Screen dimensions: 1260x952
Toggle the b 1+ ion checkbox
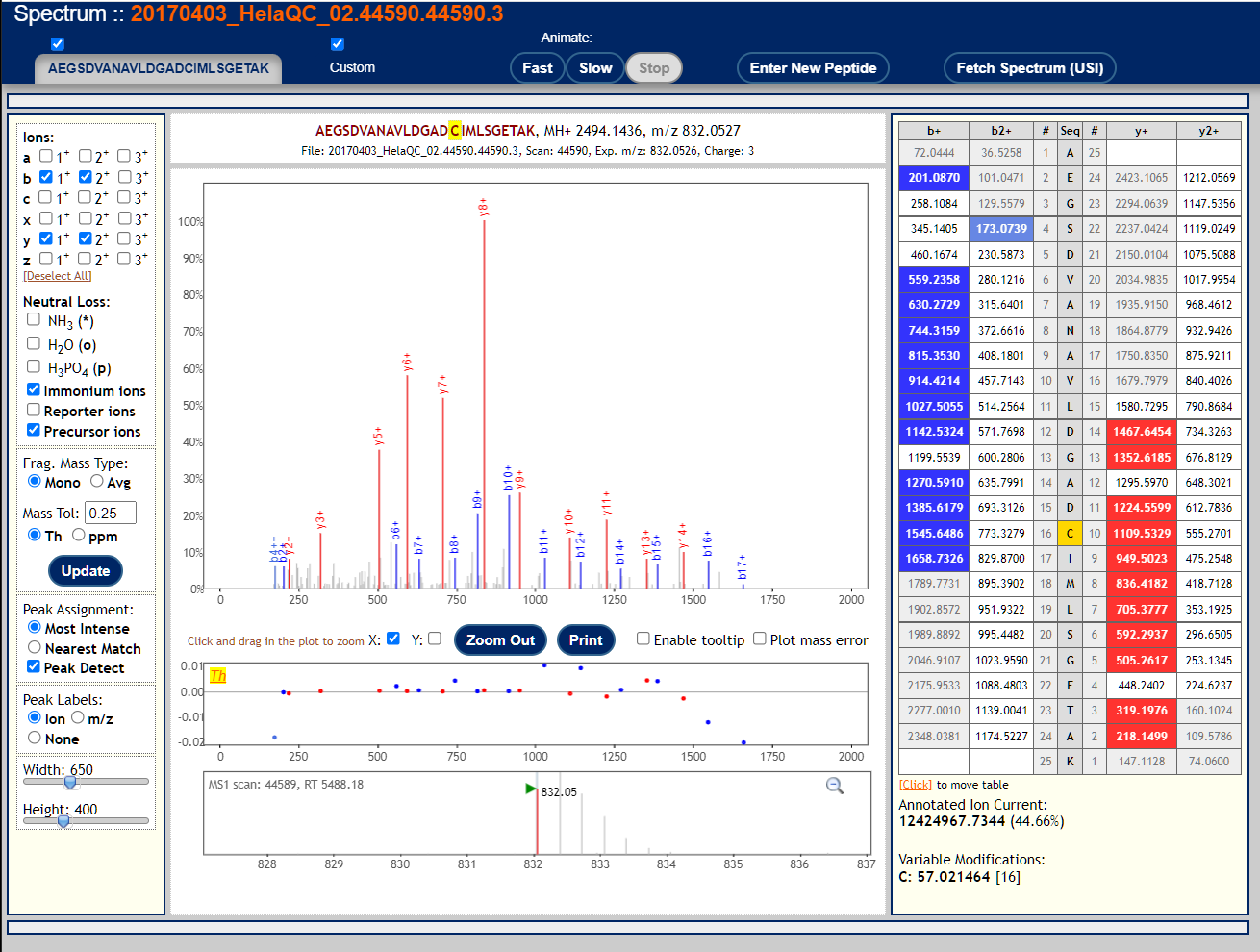click(46, 177)
